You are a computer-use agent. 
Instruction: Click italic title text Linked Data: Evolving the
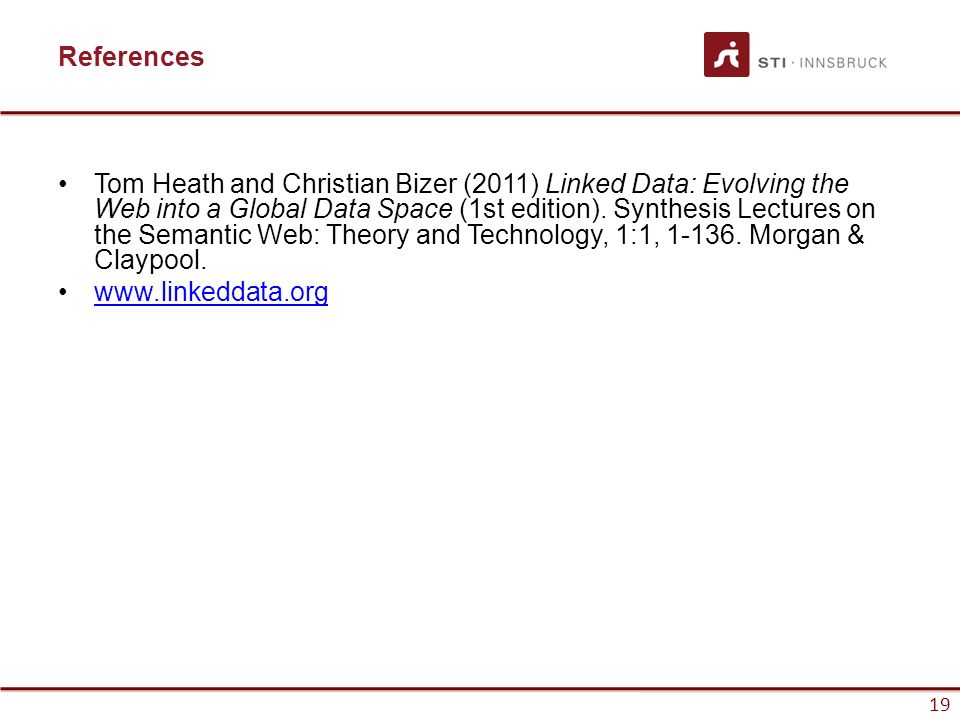click(x=697, y=184)
